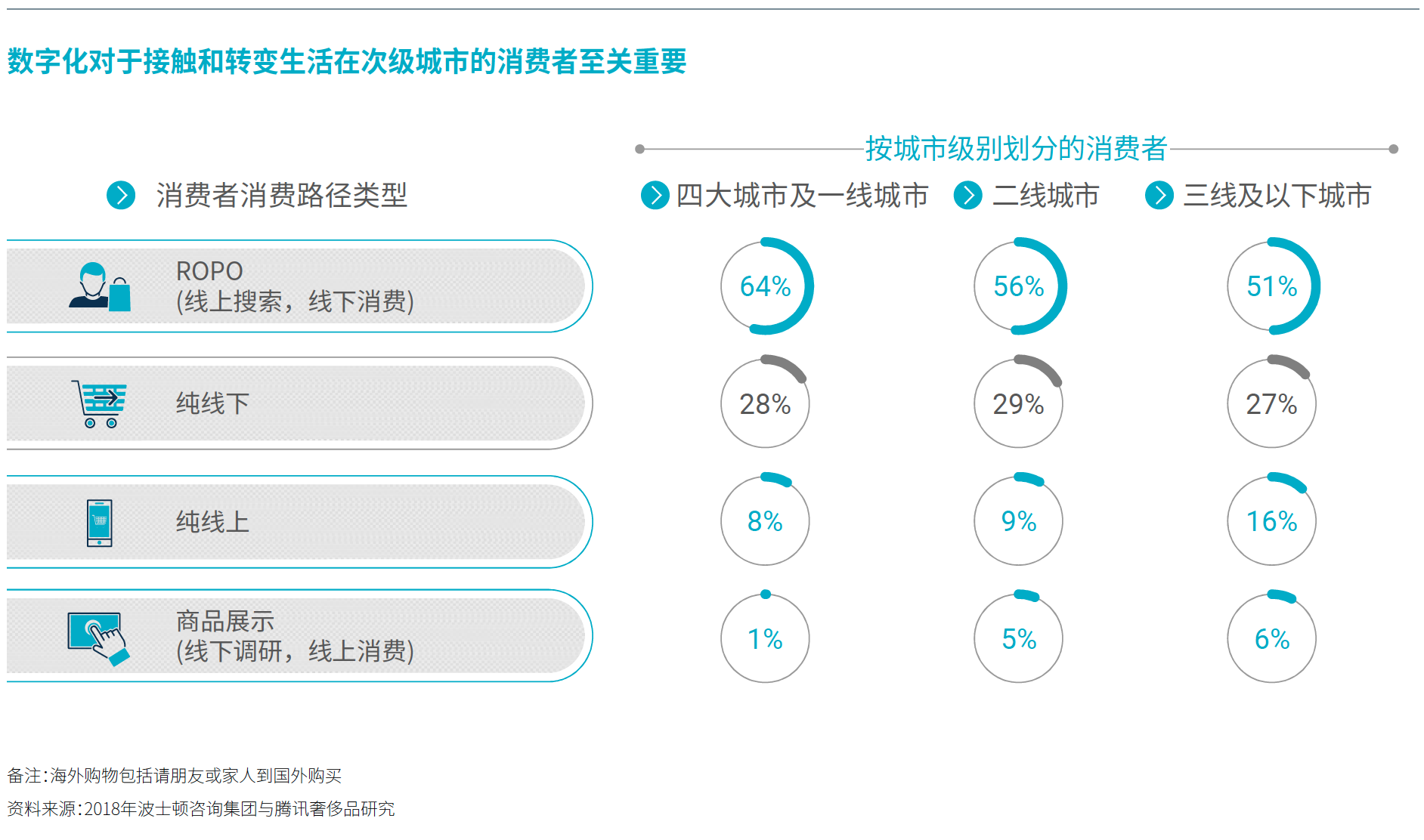Viewport: 1424px width, 840px height.
Task: Click the 28% offline-only circle
Action: pos(765,403)
